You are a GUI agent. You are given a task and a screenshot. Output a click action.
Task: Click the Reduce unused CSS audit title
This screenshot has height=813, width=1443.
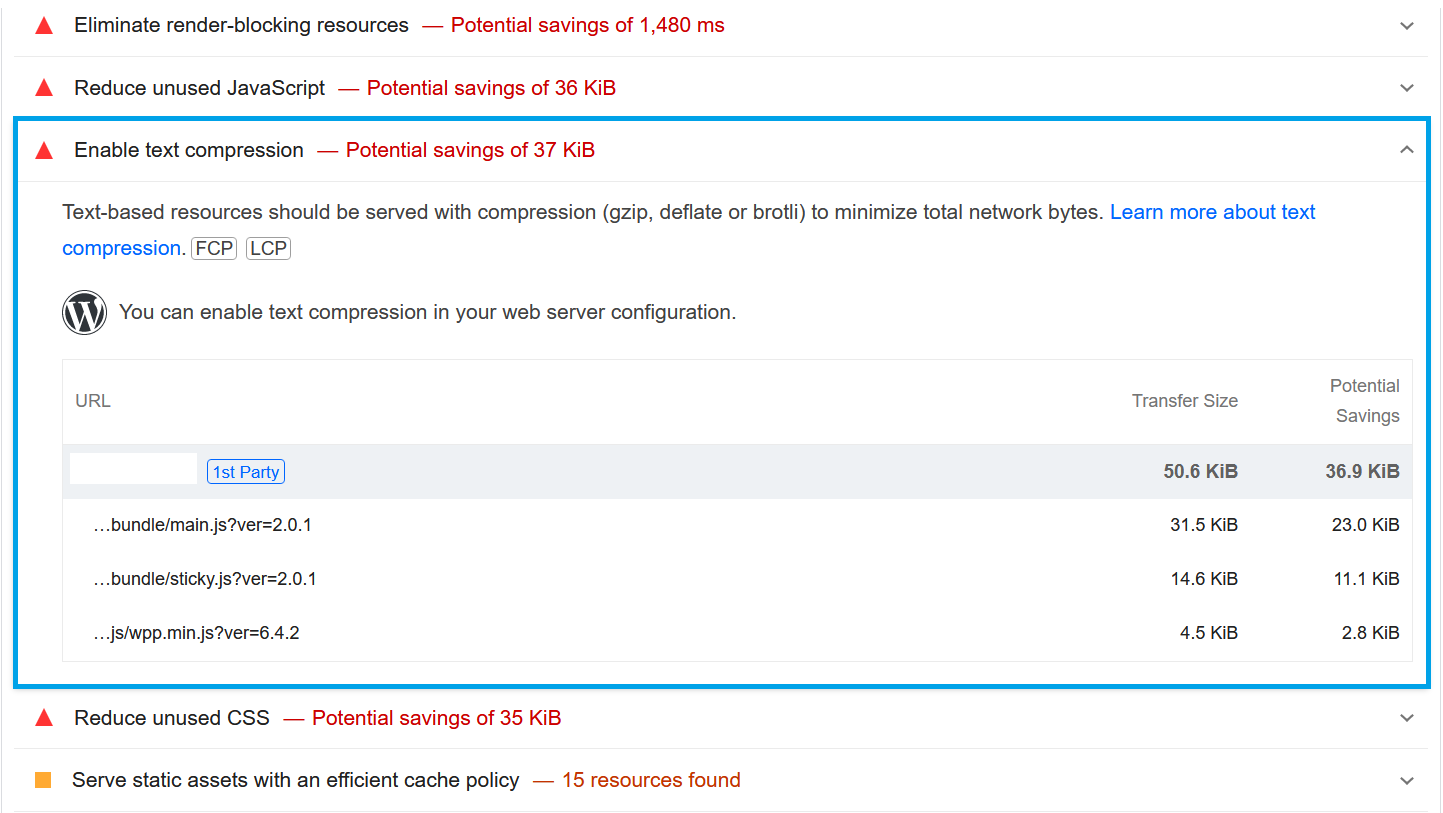coord(172,718)
